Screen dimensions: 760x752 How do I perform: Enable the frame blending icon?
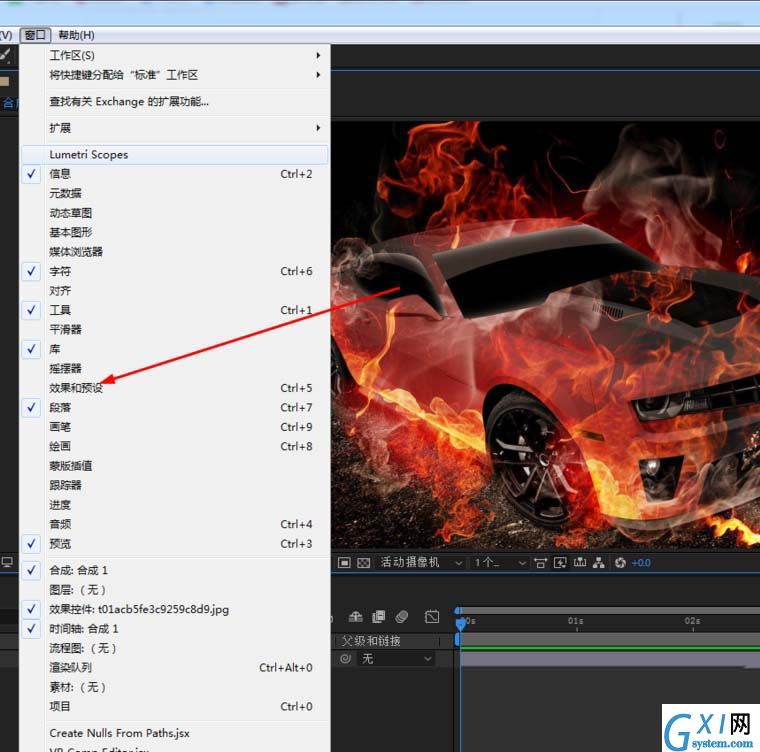[x=378, y=617]
